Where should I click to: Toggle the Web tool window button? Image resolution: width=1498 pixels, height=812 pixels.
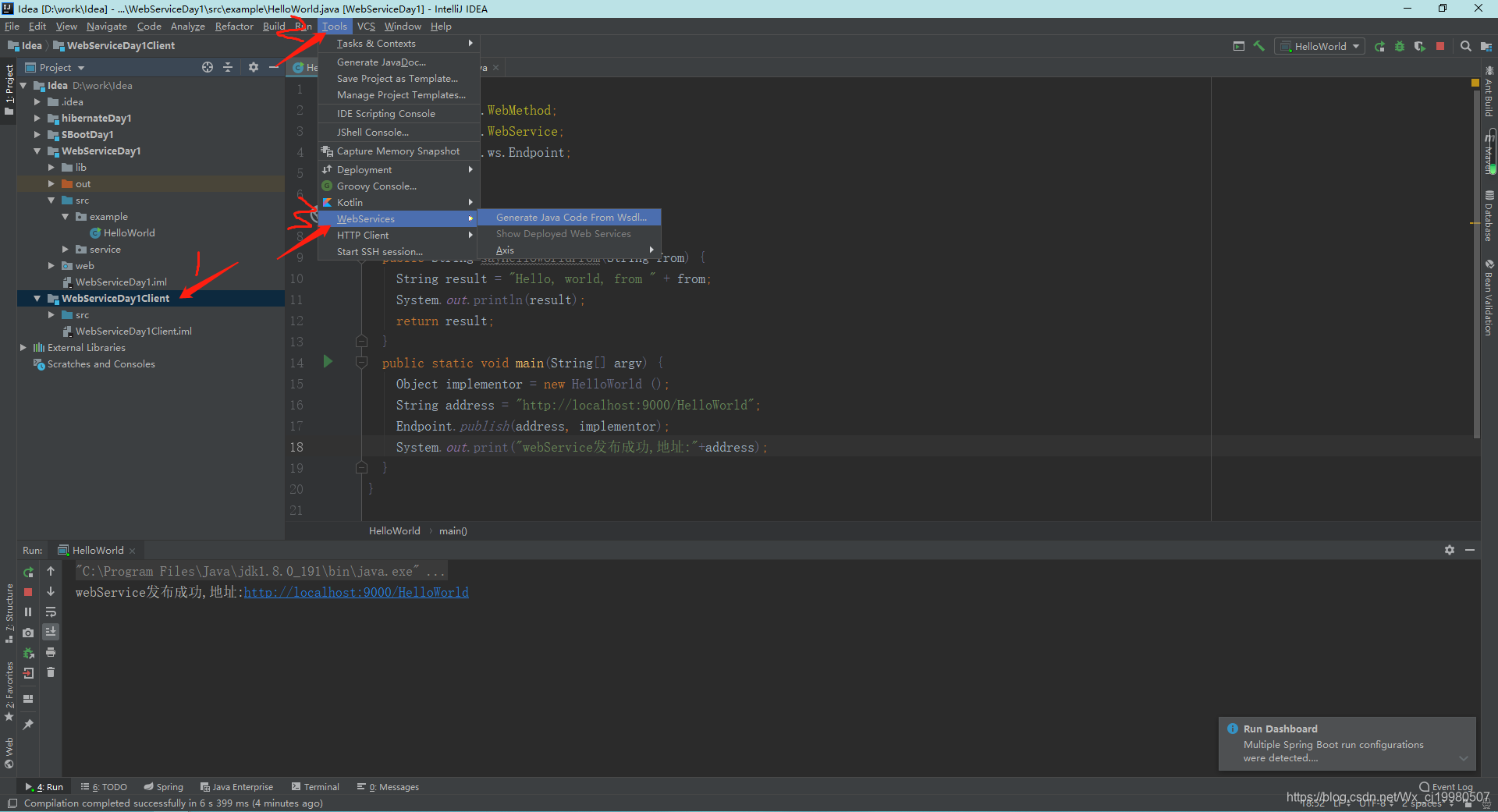pyautogui.click(x=9, y=753)
